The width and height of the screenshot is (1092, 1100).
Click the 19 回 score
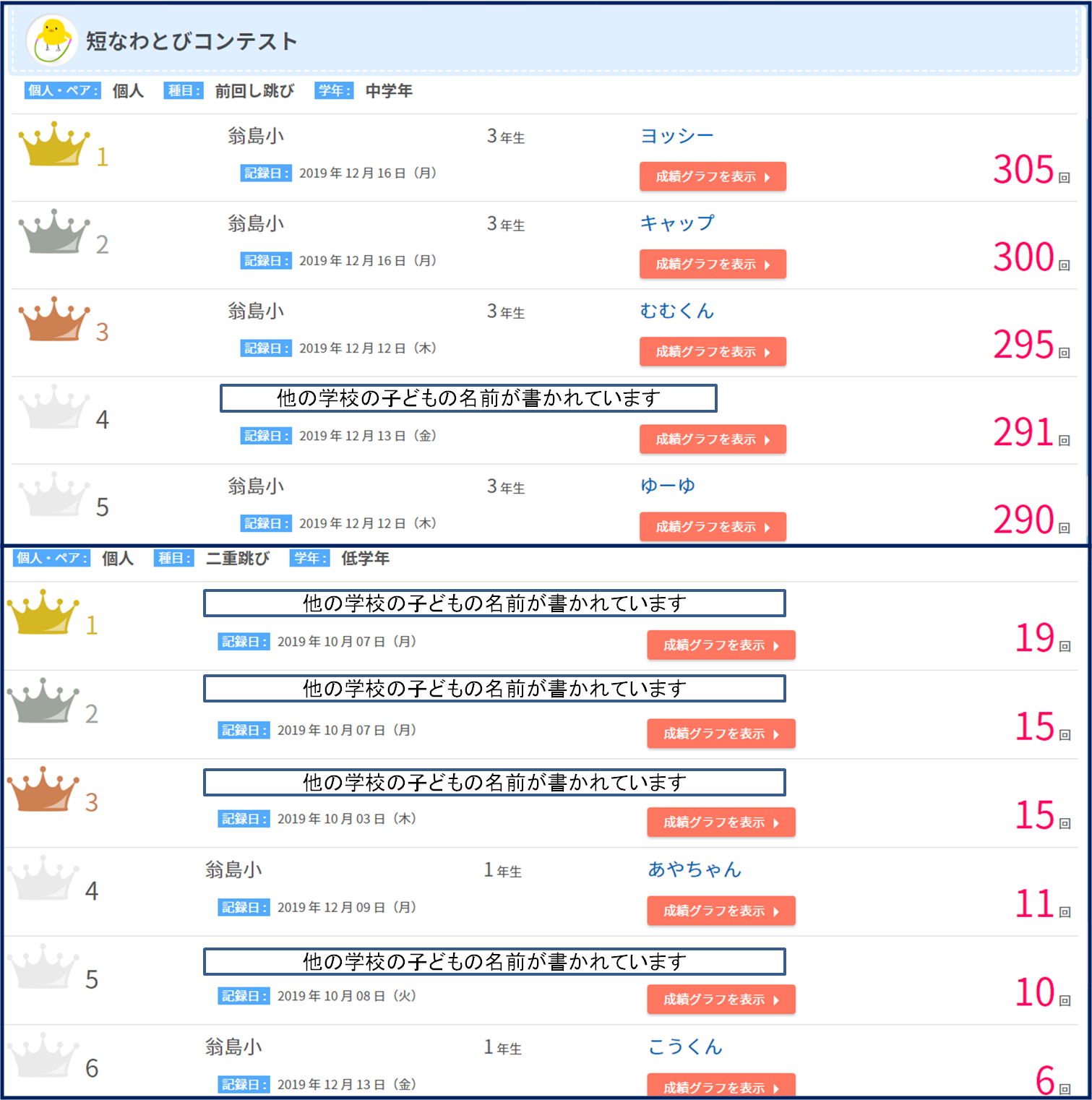[x=1043, y=638]
